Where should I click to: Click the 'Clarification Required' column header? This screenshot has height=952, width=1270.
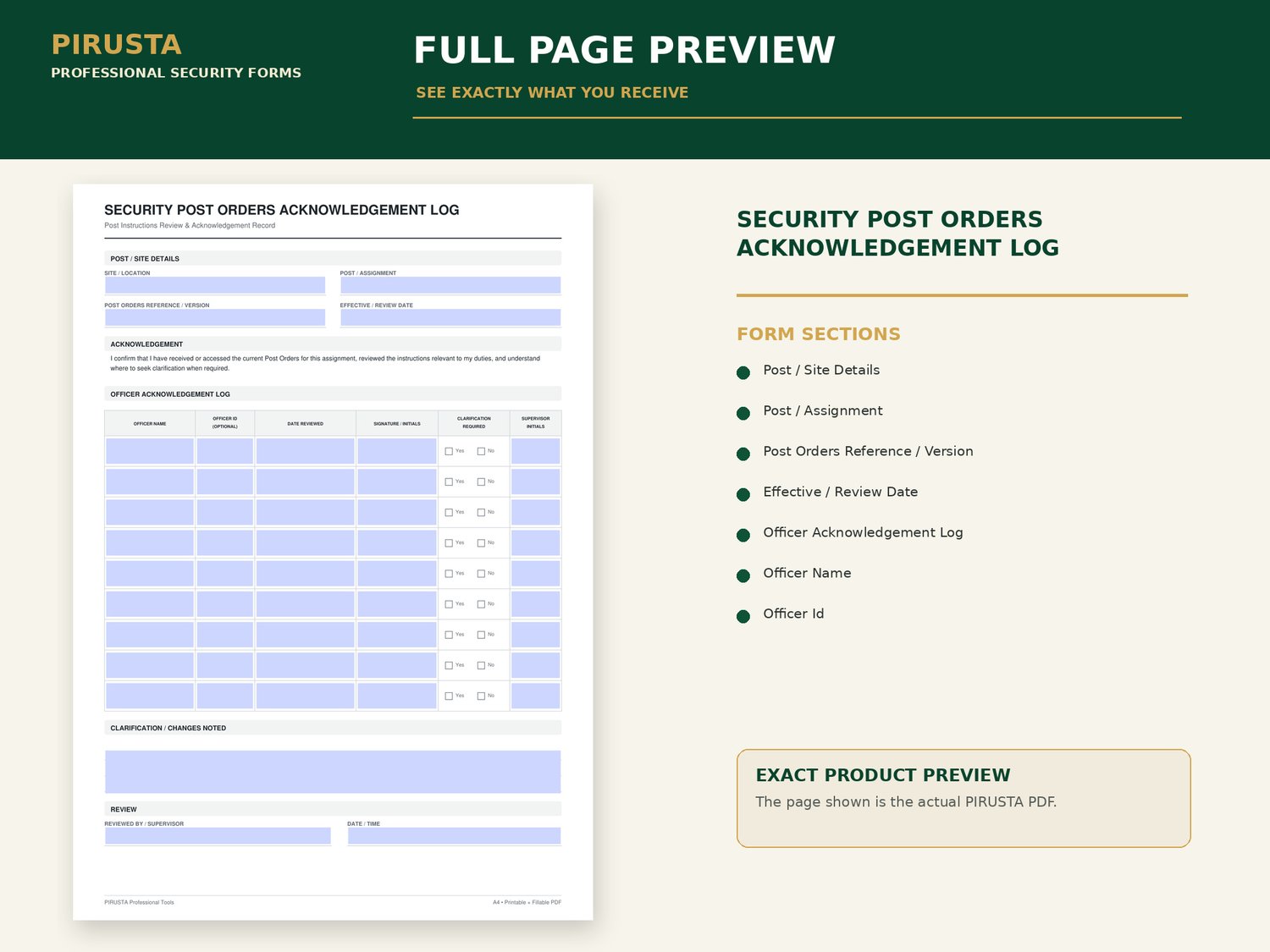[474, 422]
